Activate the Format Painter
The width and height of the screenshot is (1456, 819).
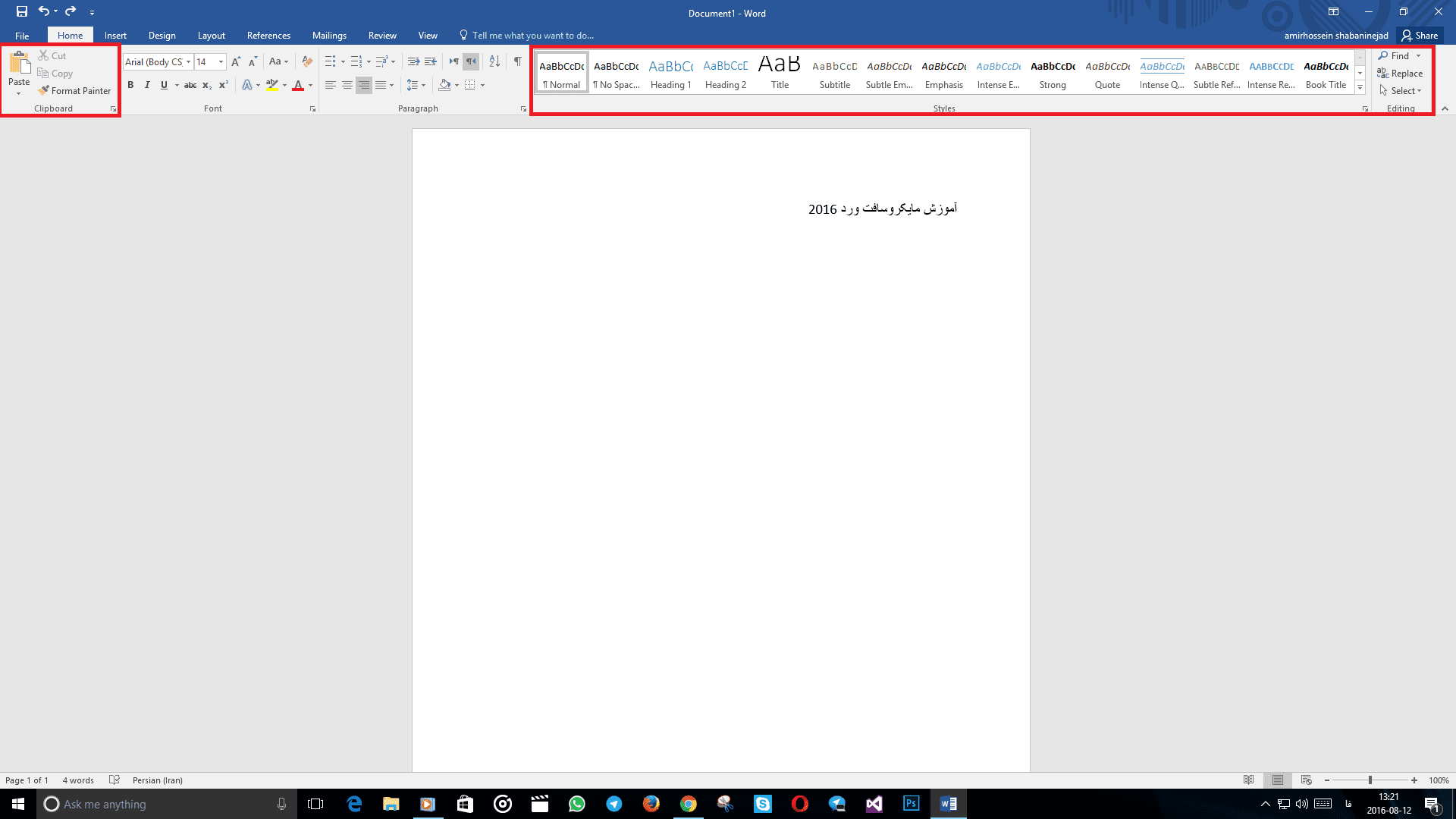click(74, 91)
